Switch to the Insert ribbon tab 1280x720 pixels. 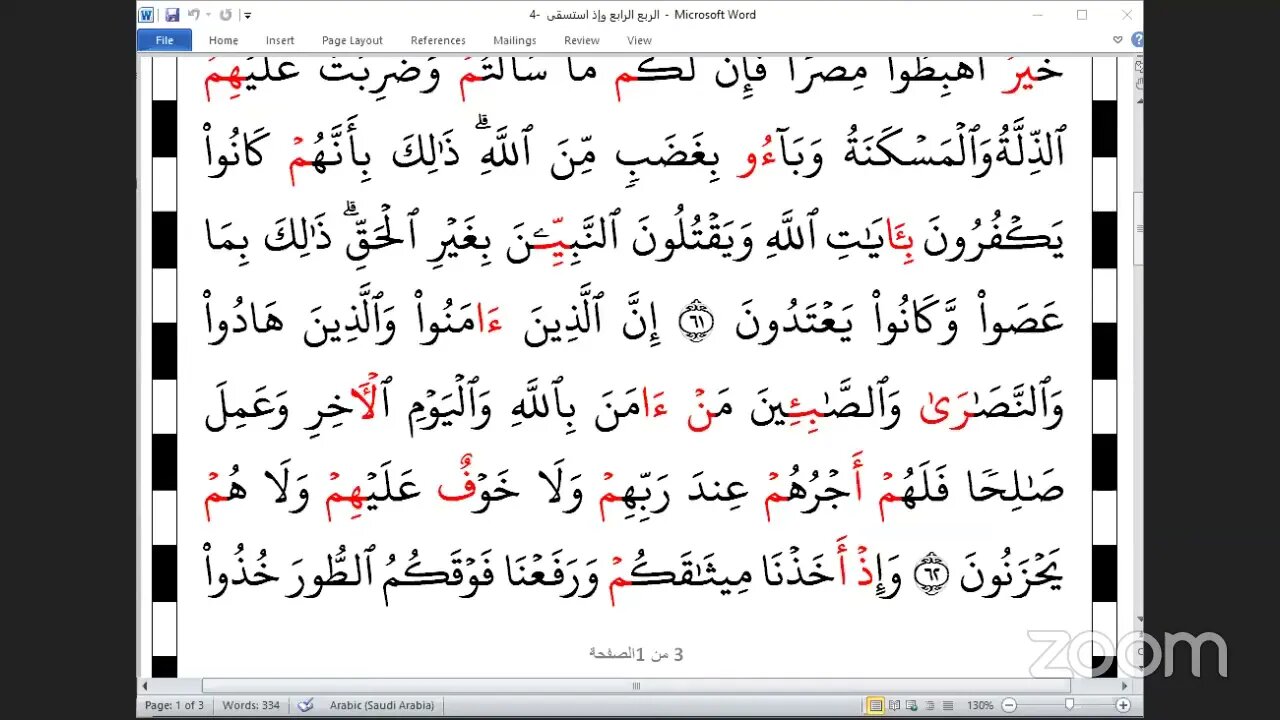(280, 40)
